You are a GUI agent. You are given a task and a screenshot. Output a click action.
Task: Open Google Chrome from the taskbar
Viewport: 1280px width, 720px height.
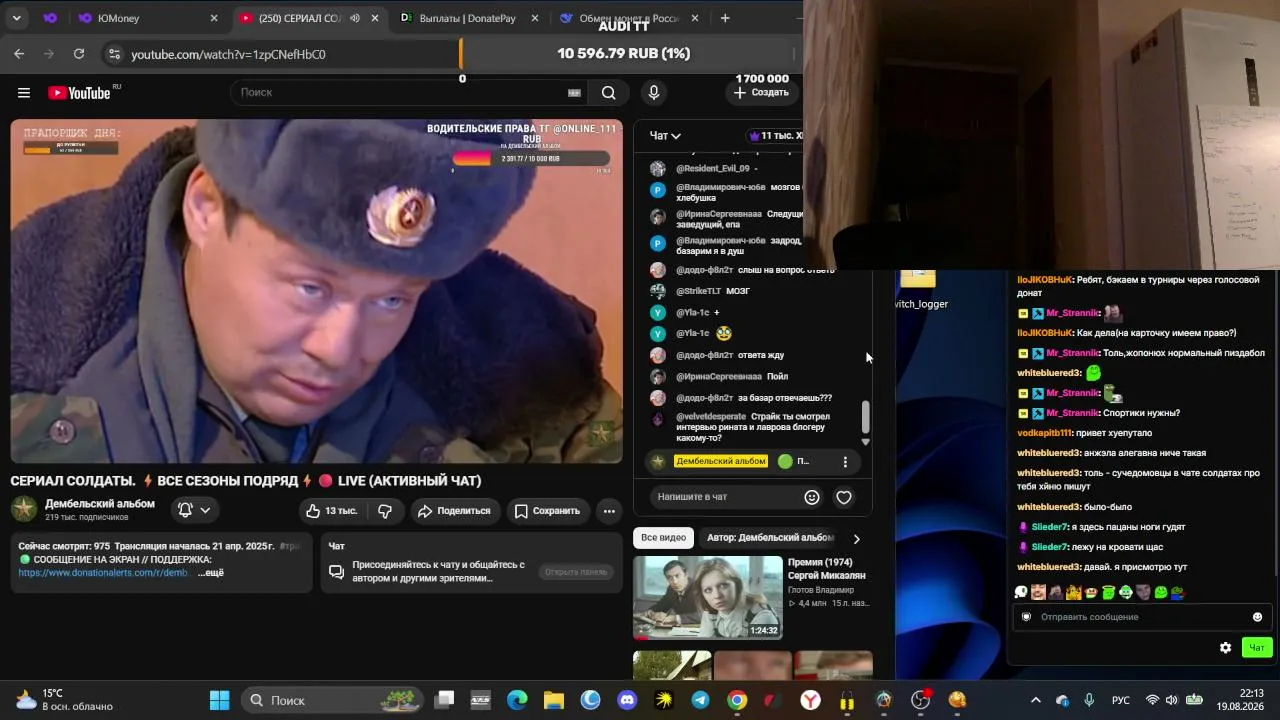(x=737, y=700)
